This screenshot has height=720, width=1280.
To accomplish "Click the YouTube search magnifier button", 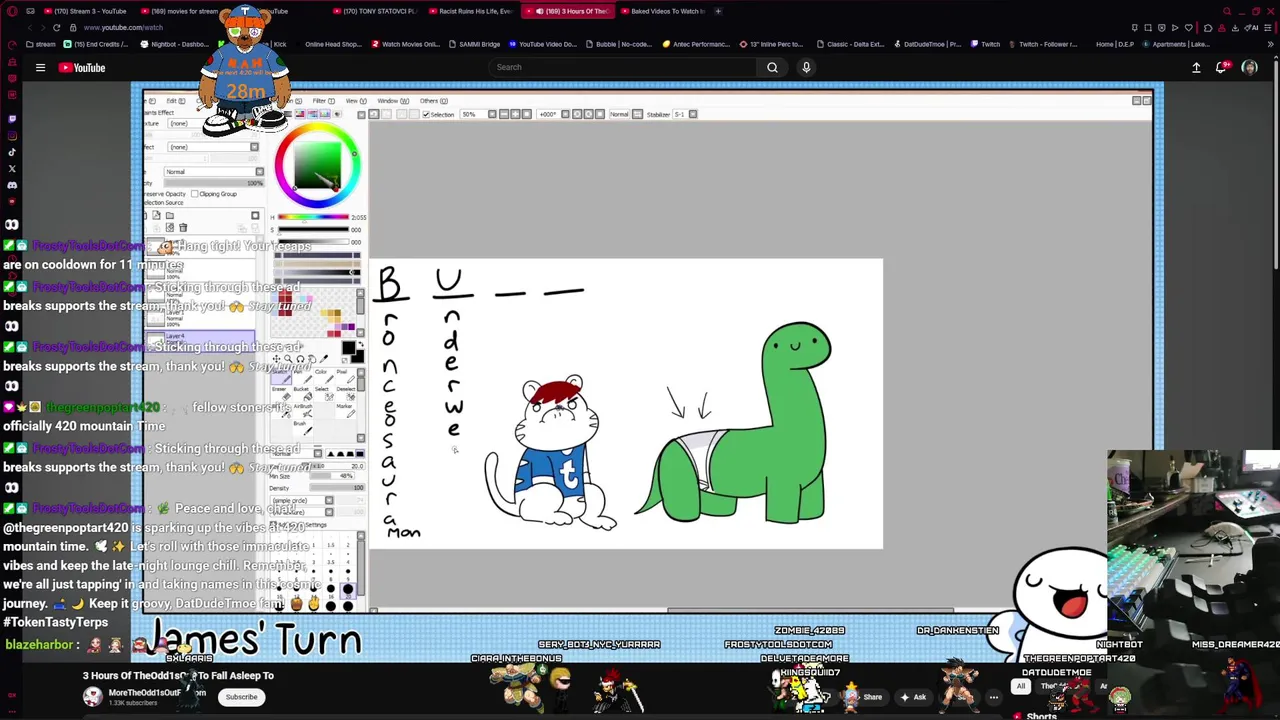I will [772, 67].
